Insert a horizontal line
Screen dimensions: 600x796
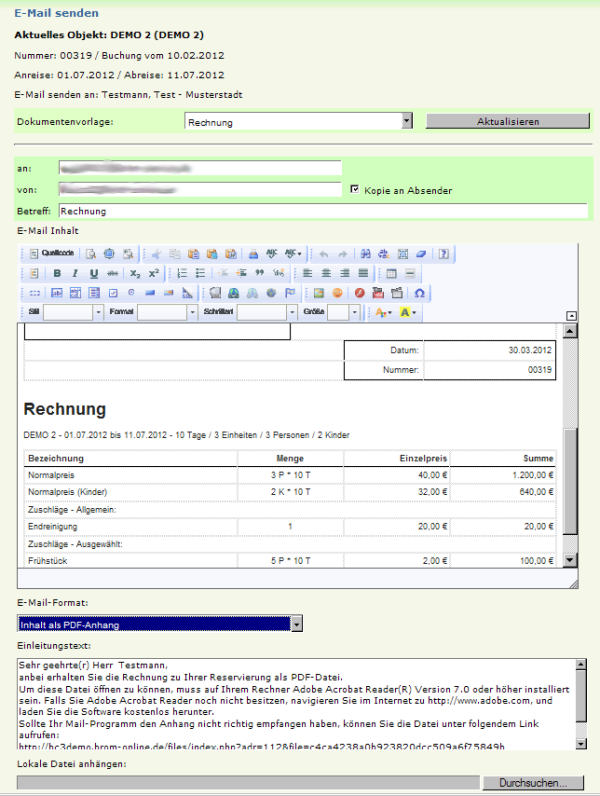pos(410,274)
